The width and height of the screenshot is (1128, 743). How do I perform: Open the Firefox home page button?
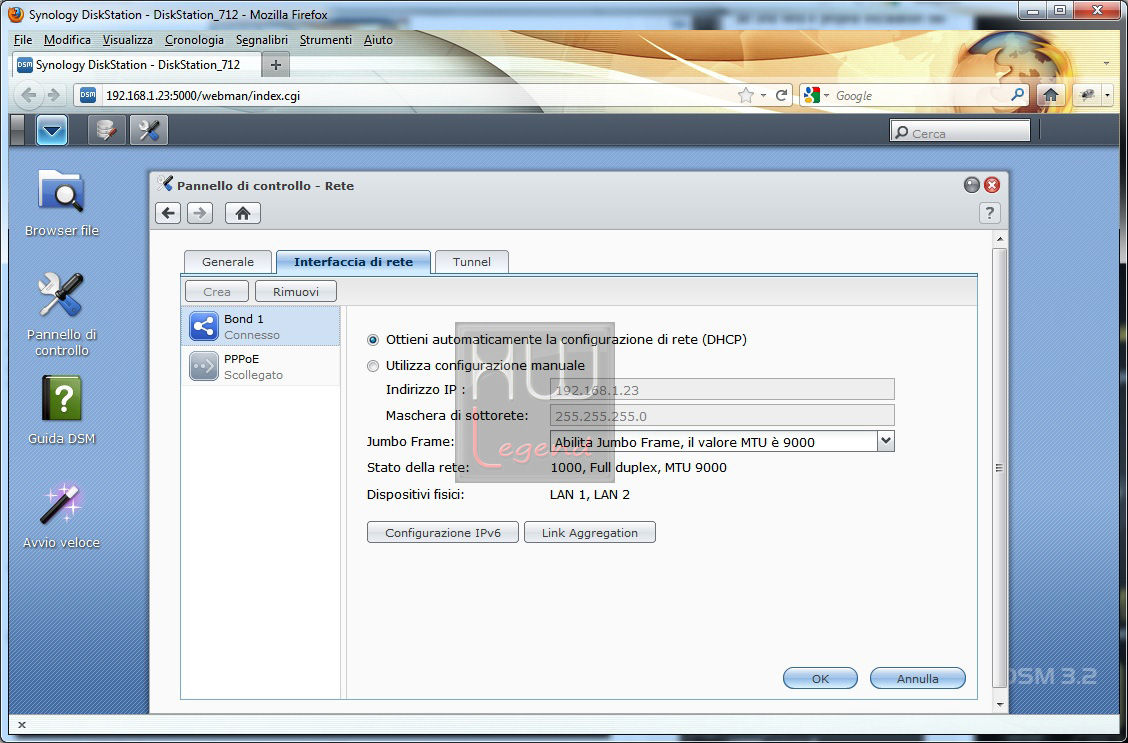pyautogui.click(x=1051, y=95)
